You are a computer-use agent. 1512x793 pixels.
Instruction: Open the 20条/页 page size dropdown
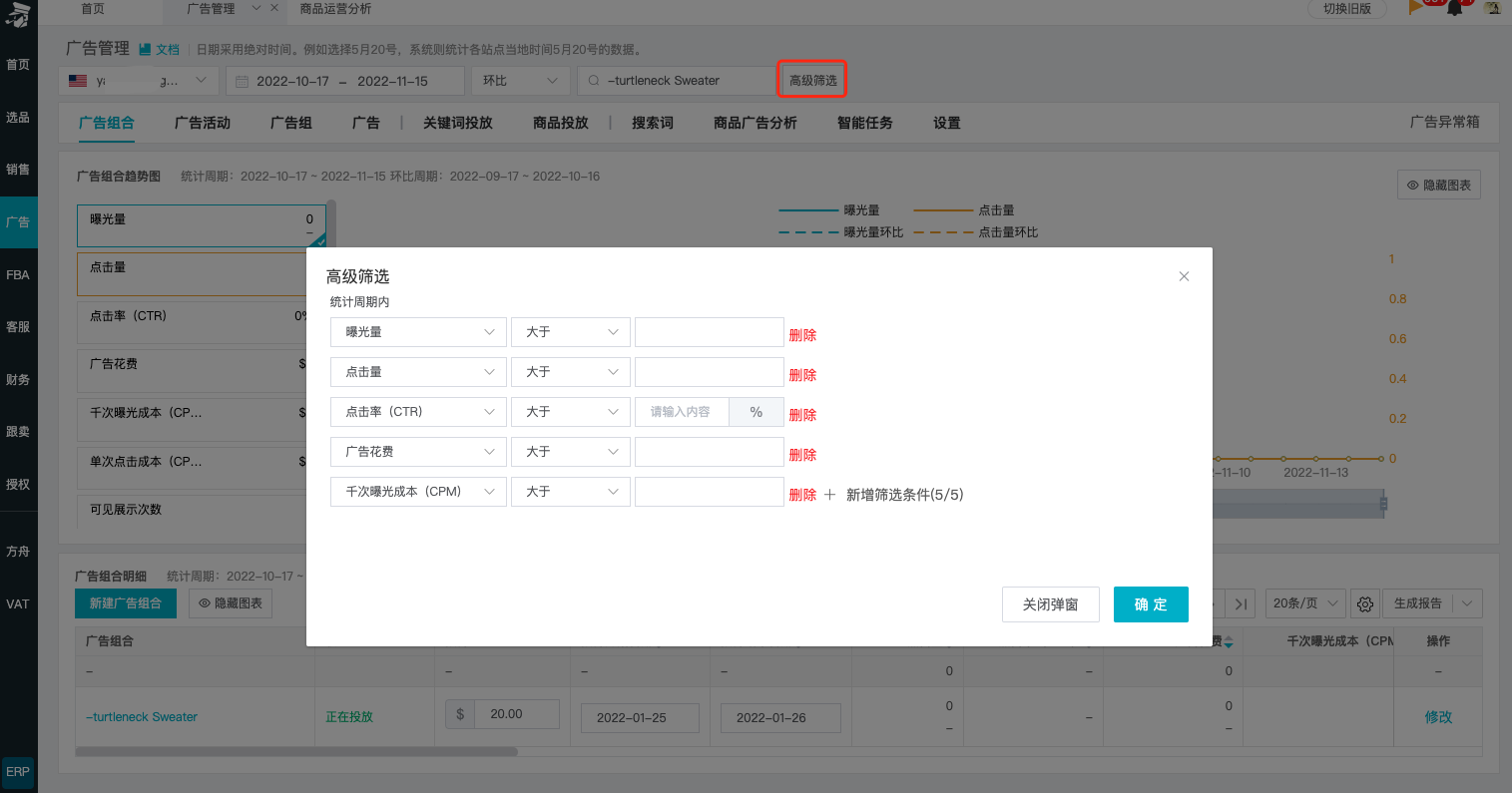tap(1305, 603)
